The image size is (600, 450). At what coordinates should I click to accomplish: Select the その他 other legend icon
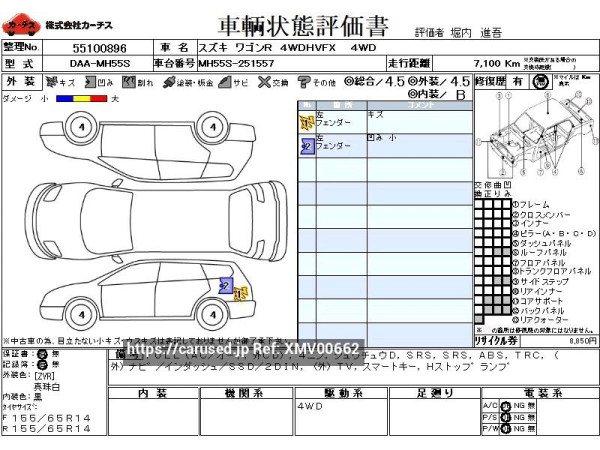[x=304, y=82]
